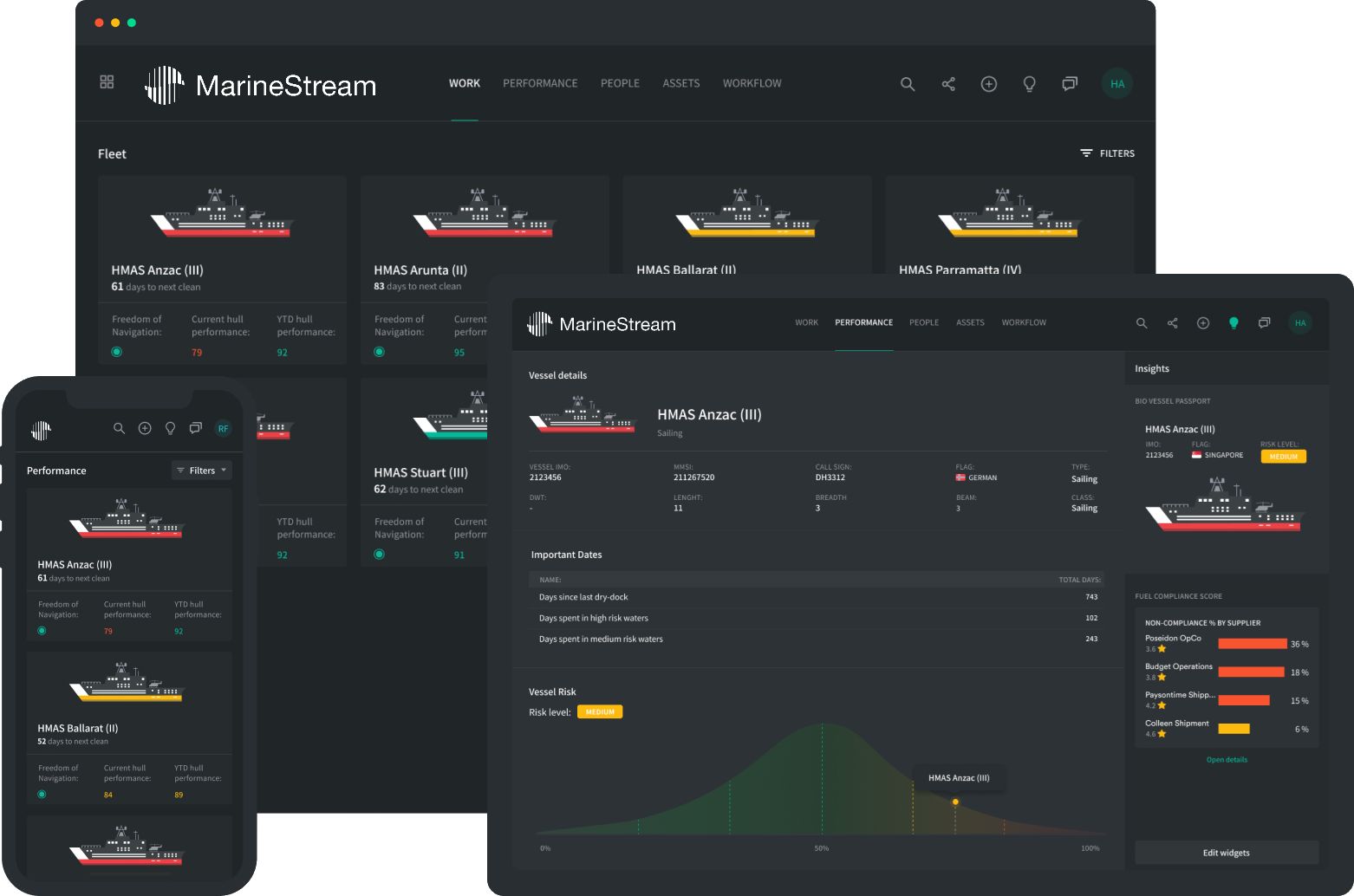Click the Edit widgets button
Viewport: 1354px width, 896px height.
coord(1226,852)
